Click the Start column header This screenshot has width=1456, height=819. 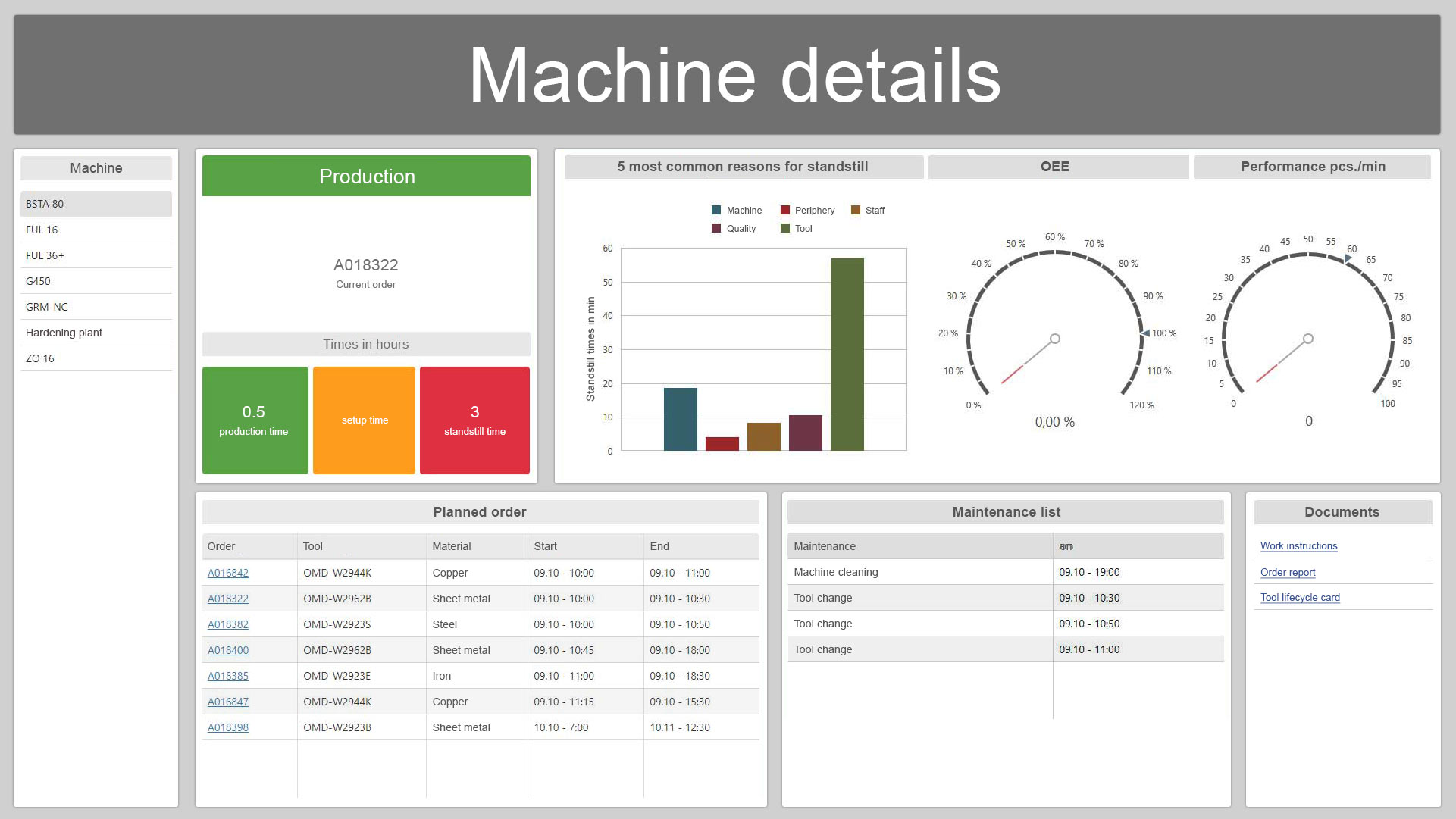point(545,546)
